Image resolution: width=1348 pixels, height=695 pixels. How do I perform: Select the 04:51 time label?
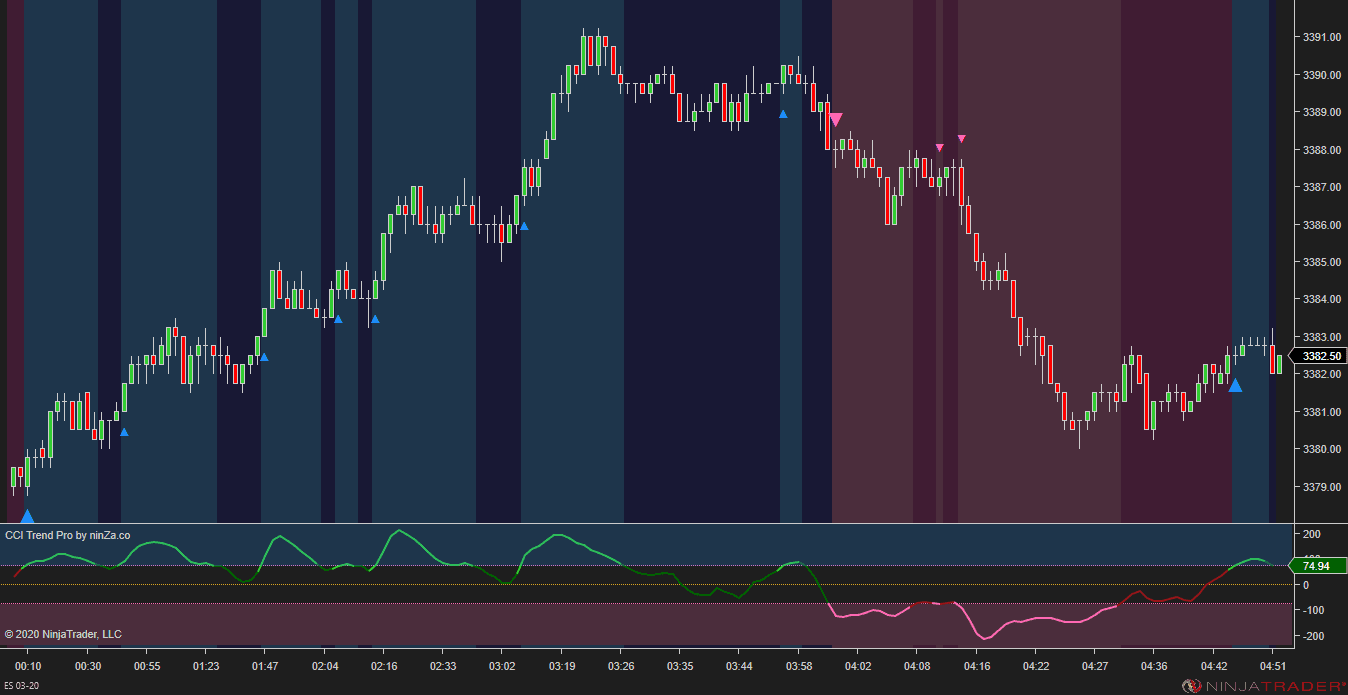1273,666
